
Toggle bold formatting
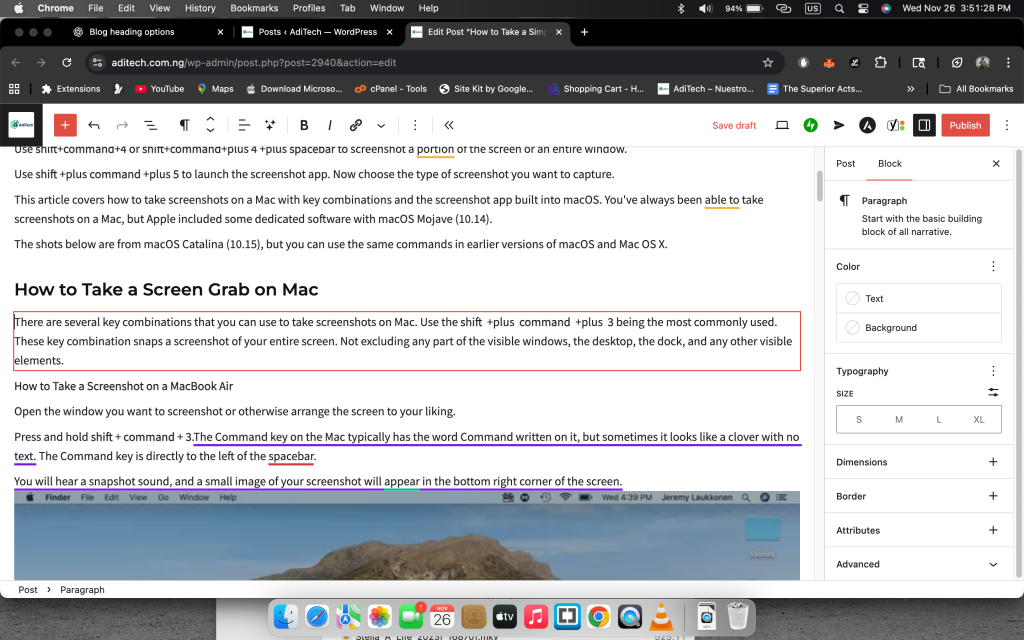(304, 125)
